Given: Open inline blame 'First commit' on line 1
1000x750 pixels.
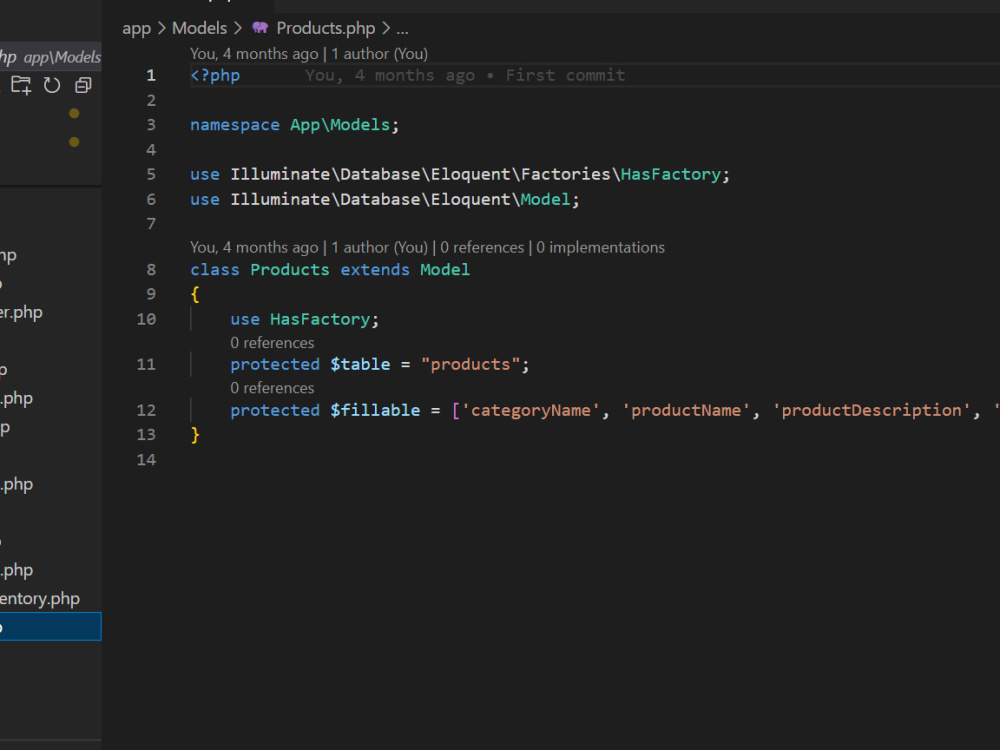Looking at the screenshot, I should (465, 75).
